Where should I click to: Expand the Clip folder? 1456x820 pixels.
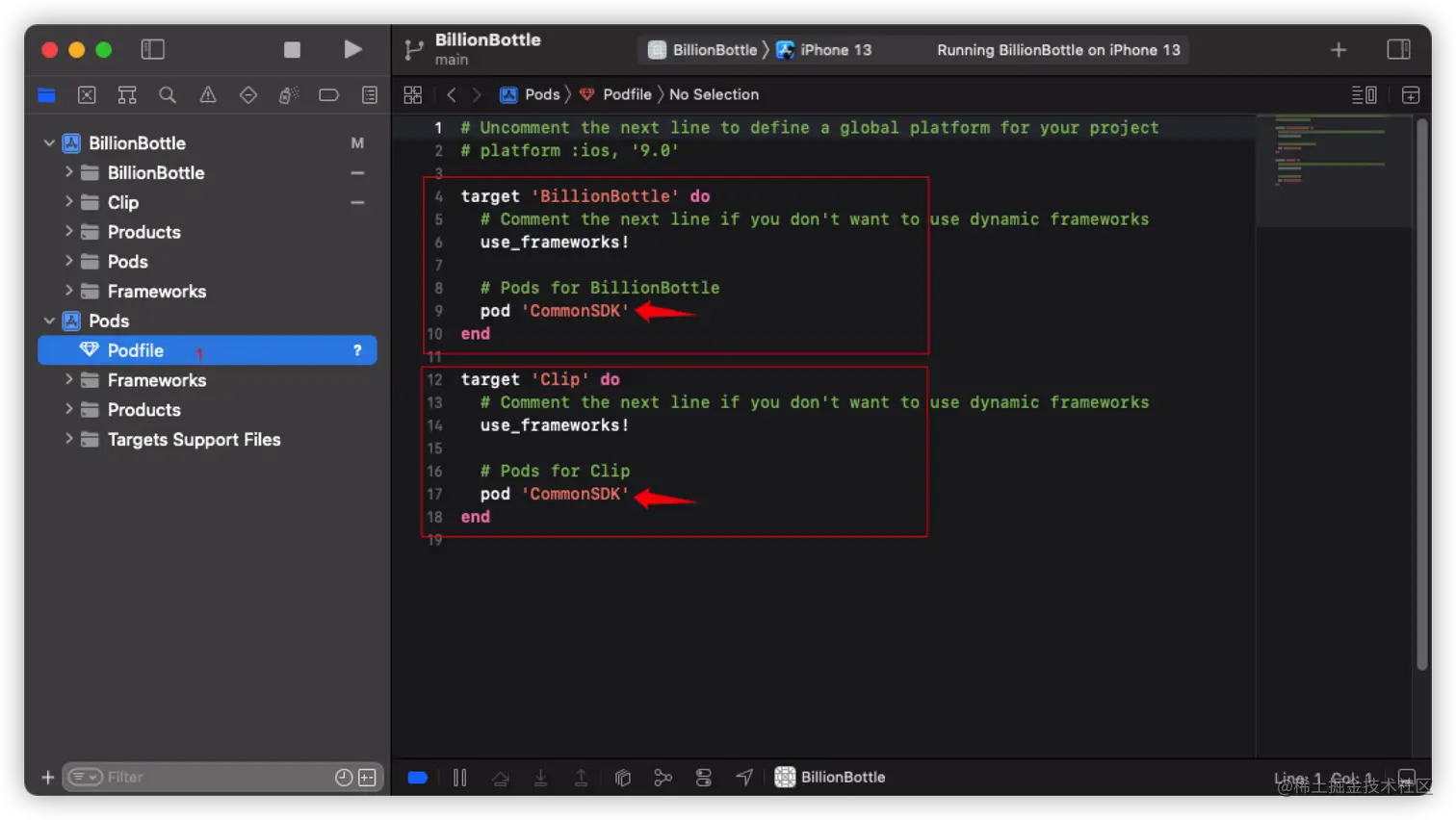(68, 202)
